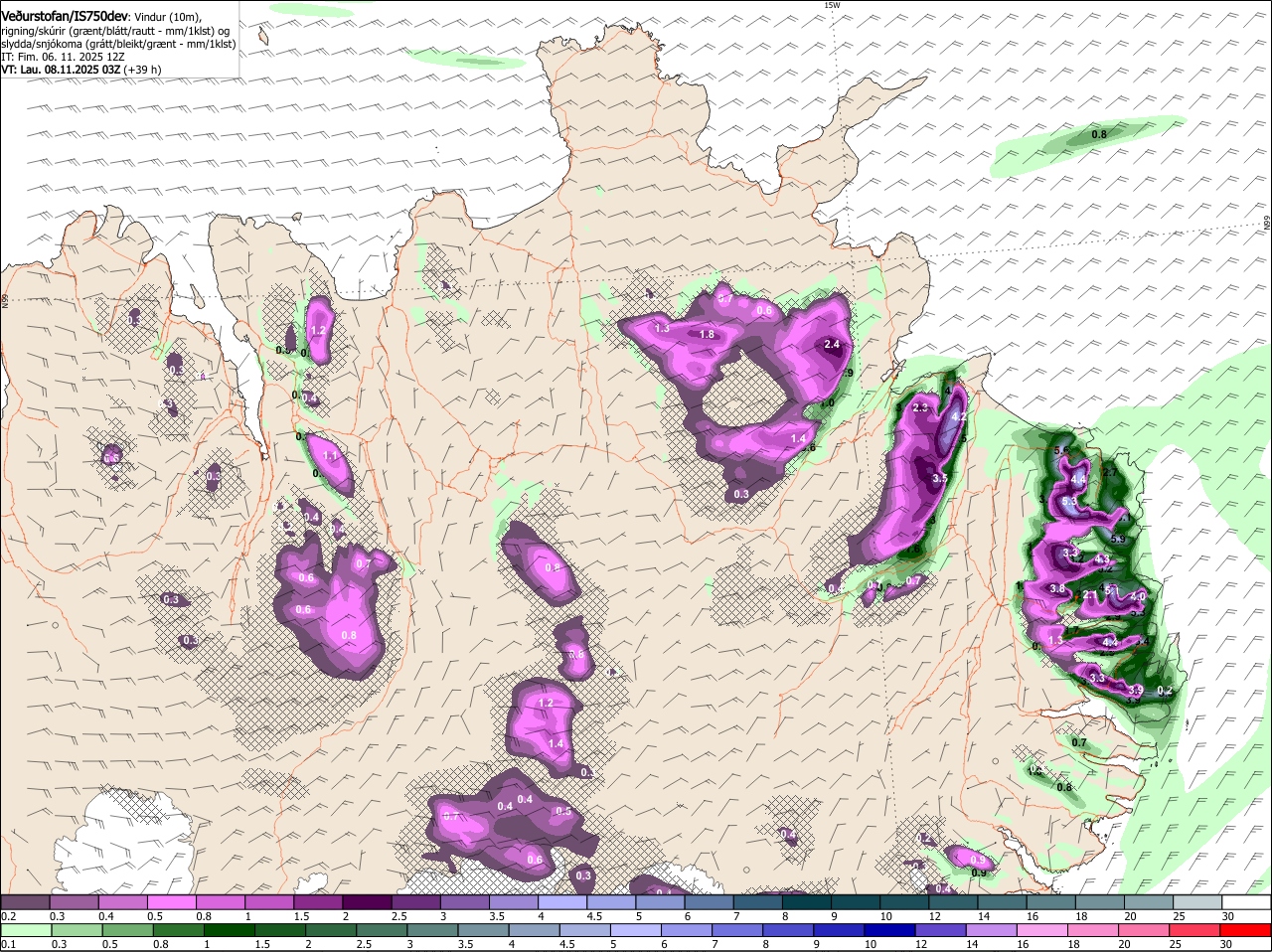Screen dimensions: 1272x952
Task: Click the 15W longitude label at top
Action: pos(833,5)
